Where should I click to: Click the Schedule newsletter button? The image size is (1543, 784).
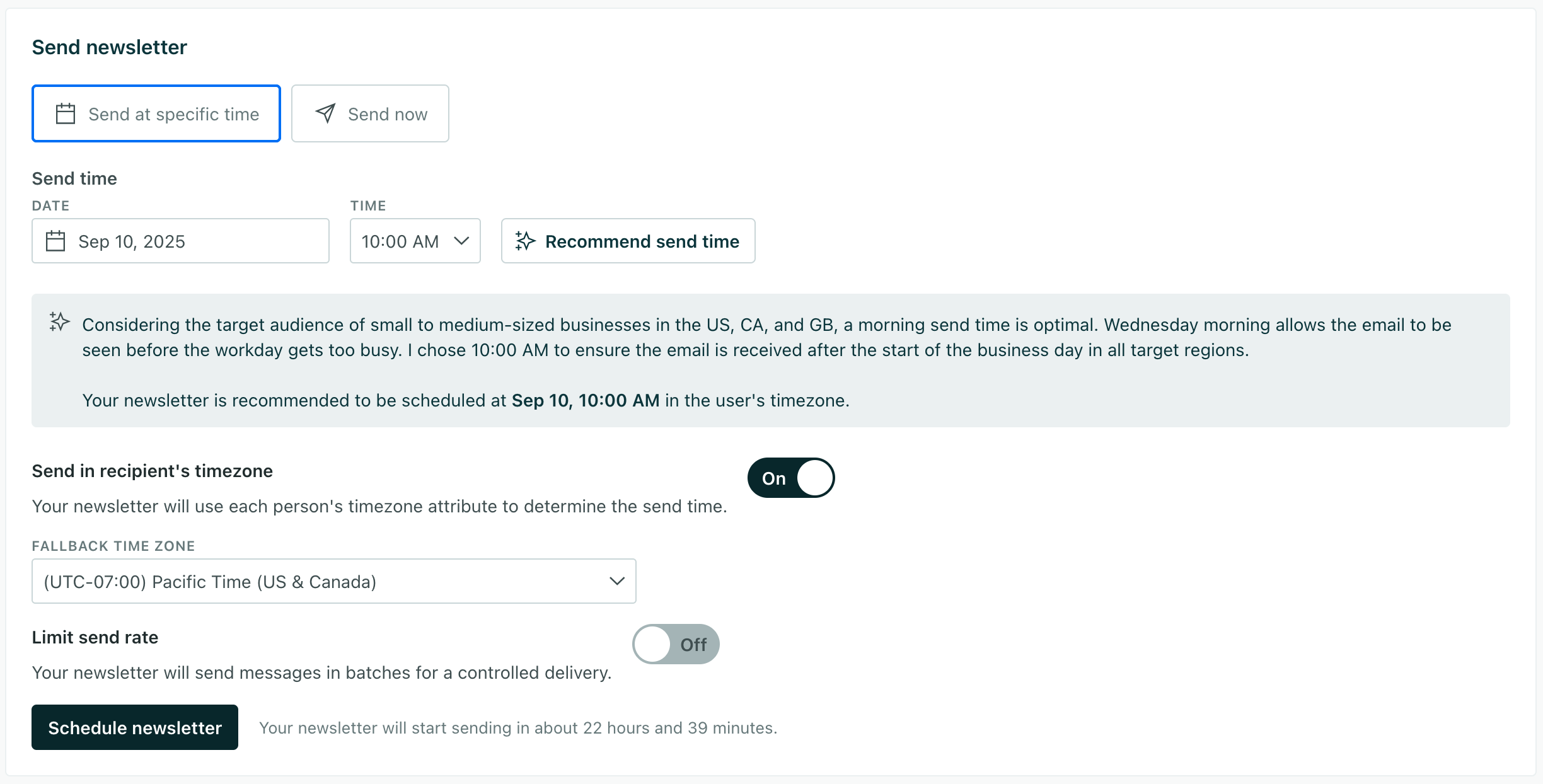click(x=134, y=727)
